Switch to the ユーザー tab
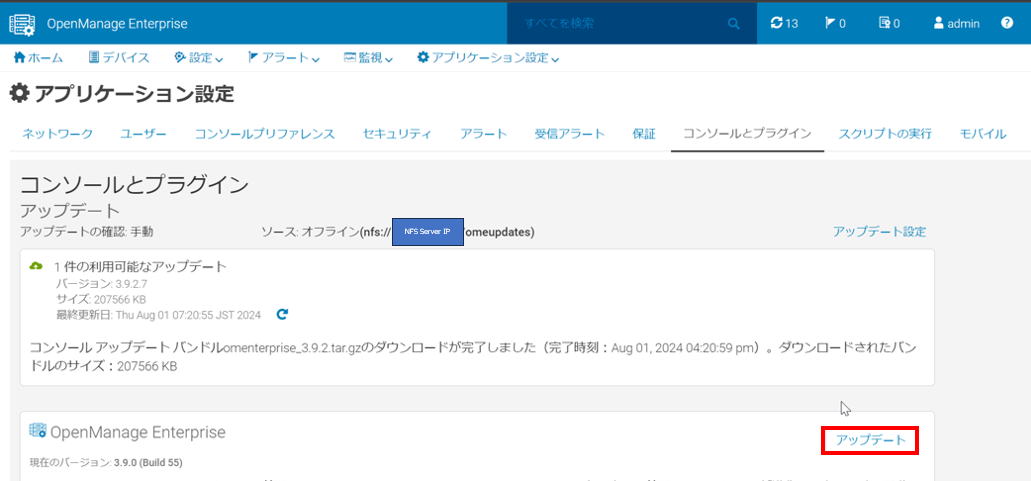1031x481 pixels. (143, 134)
